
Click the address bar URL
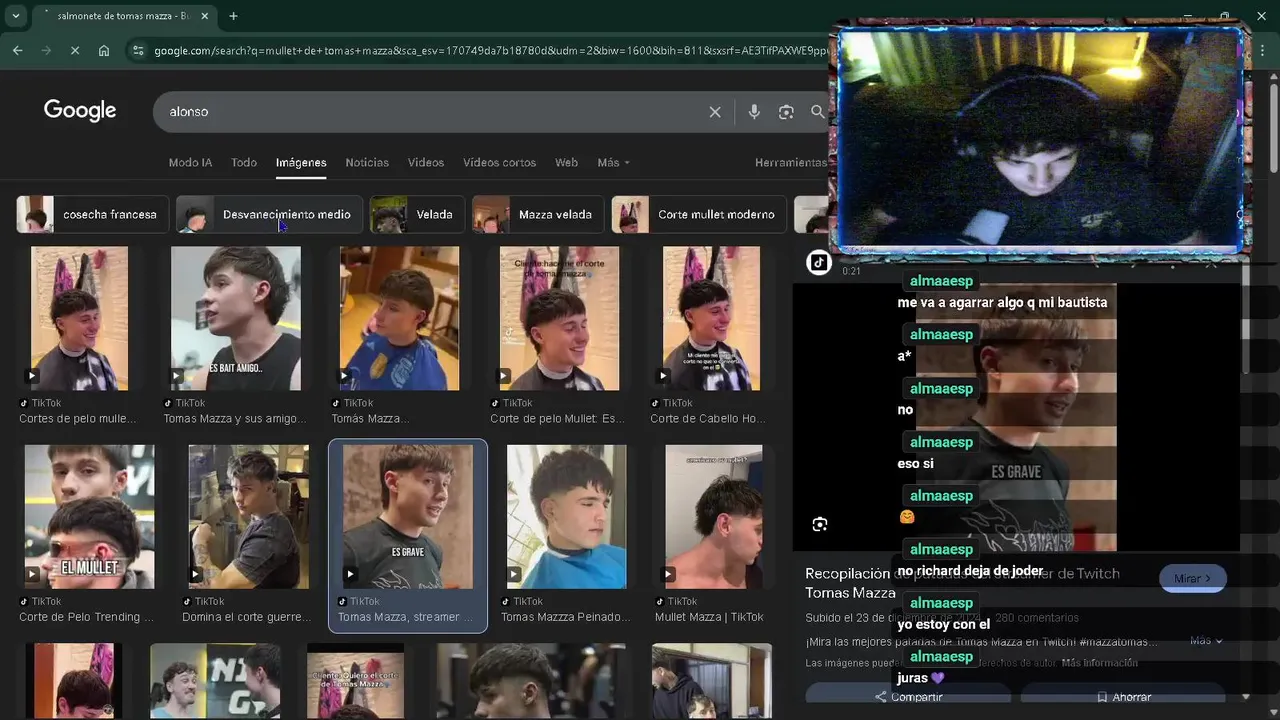tap(490, 50)
